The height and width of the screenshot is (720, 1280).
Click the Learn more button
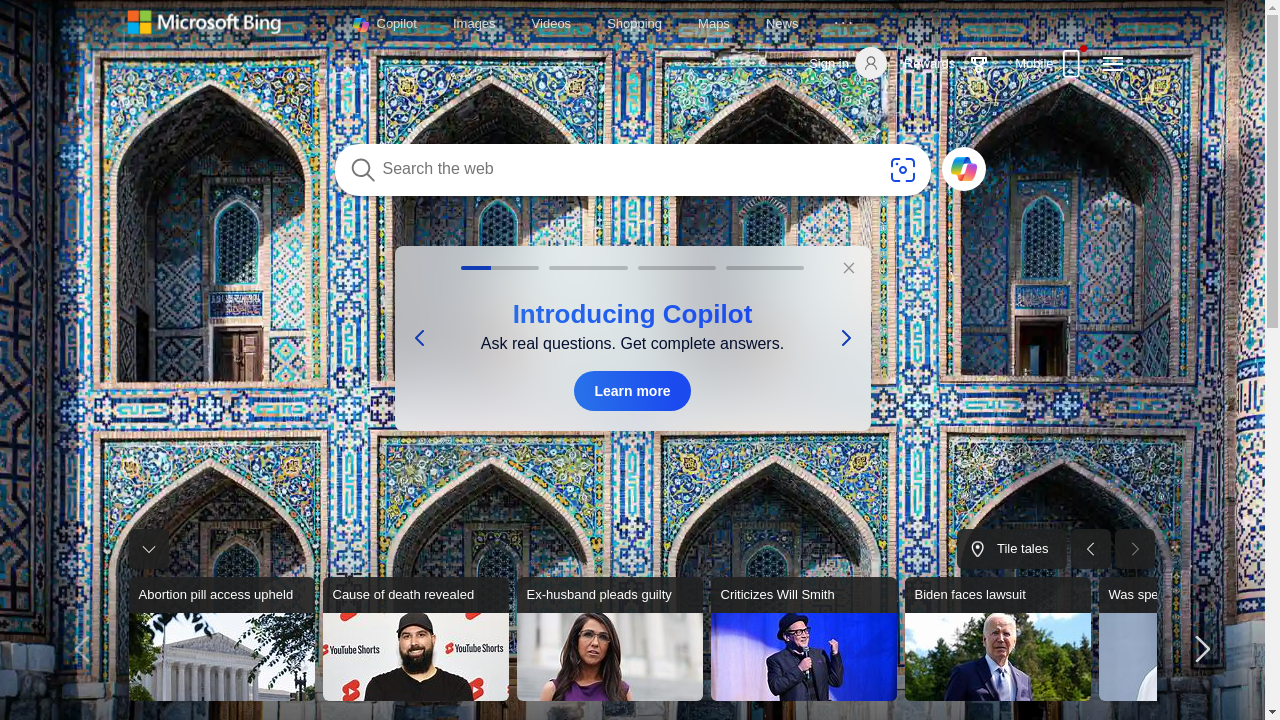click(x=632, y=391)
